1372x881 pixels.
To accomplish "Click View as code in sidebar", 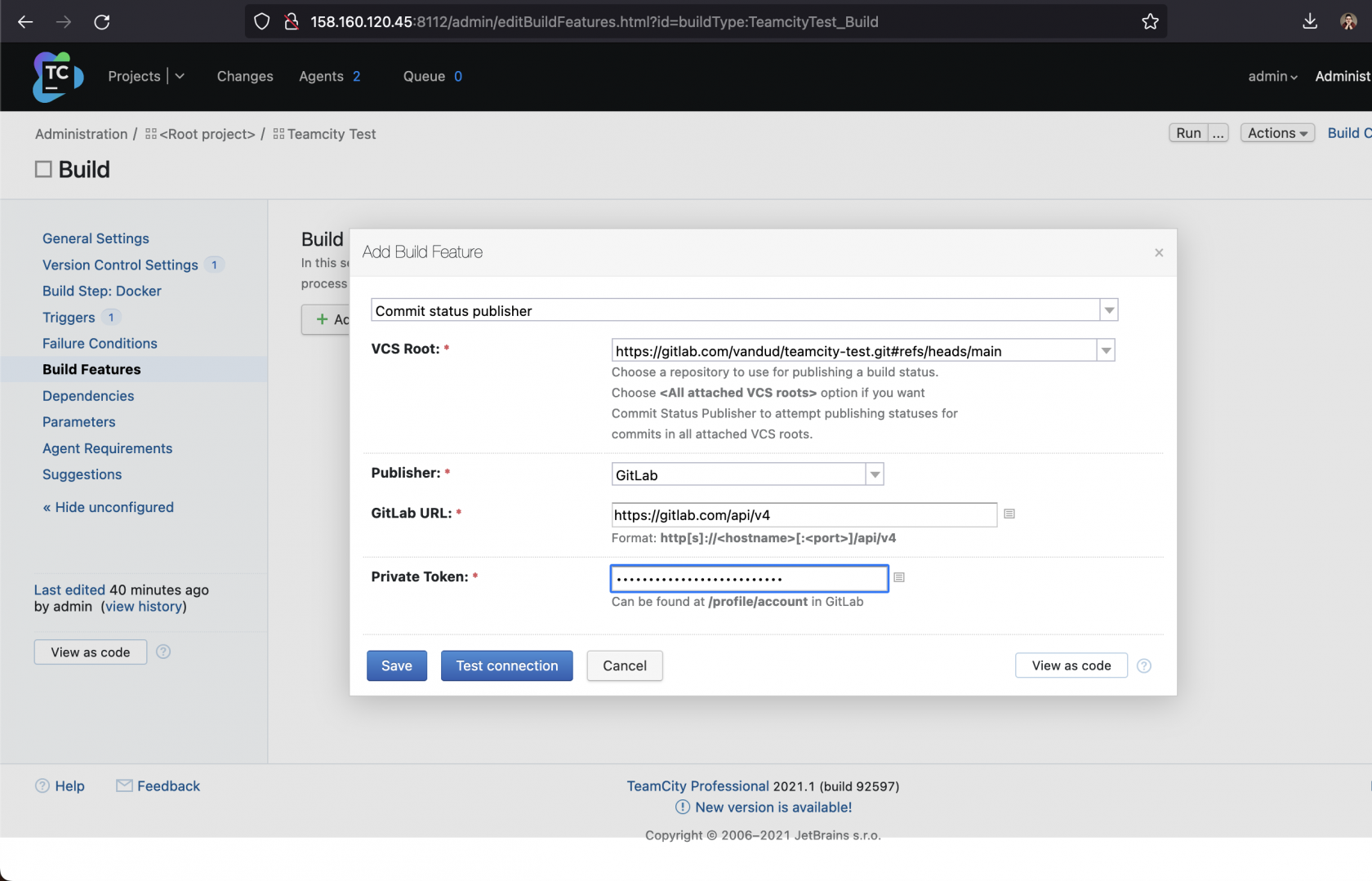I will (91, 652).
